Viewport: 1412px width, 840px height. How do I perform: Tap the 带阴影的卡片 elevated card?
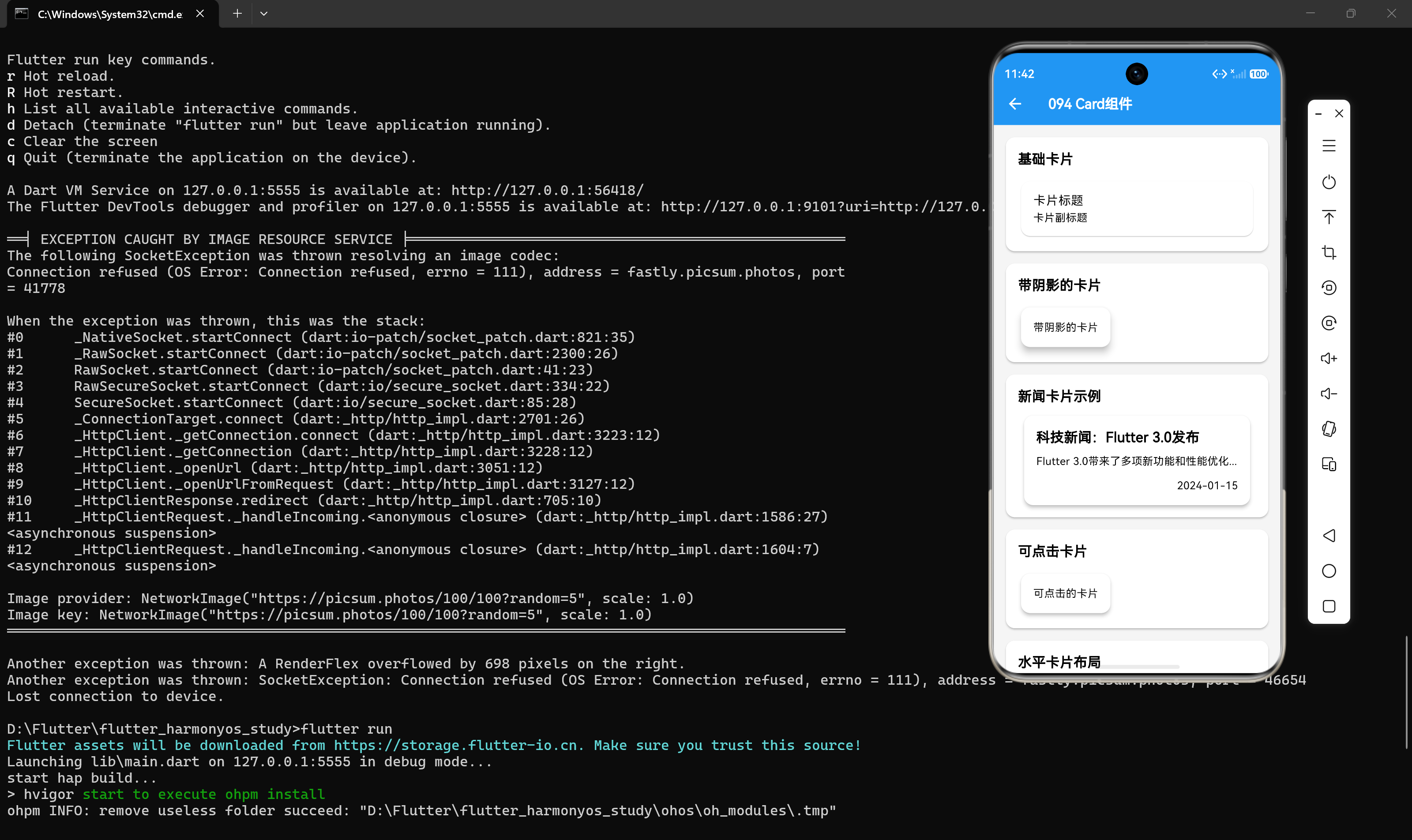pos(1065,327)
